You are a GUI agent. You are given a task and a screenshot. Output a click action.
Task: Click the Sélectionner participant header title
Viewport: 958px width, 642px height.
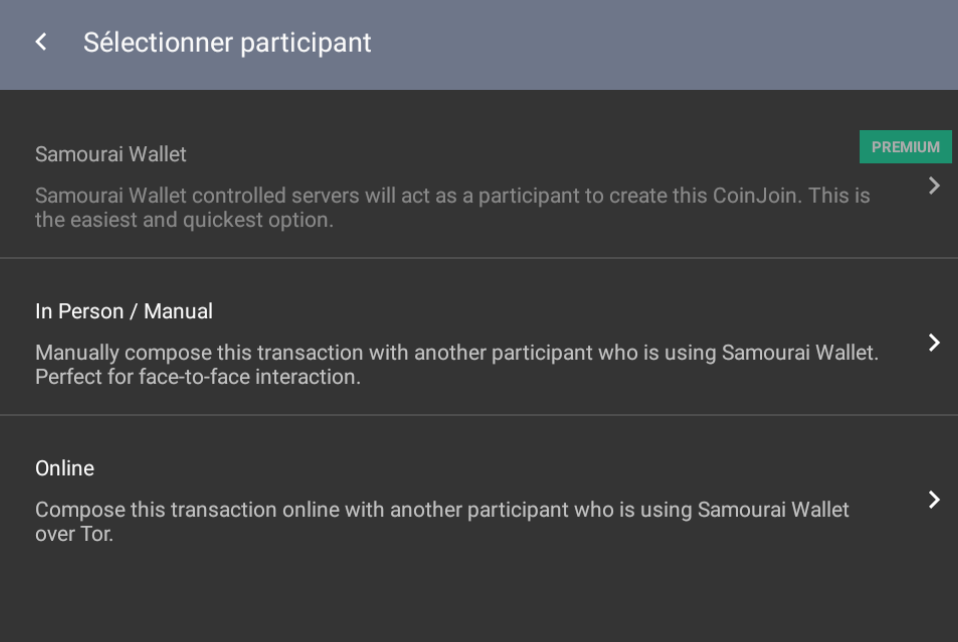[x=227, y=43]
